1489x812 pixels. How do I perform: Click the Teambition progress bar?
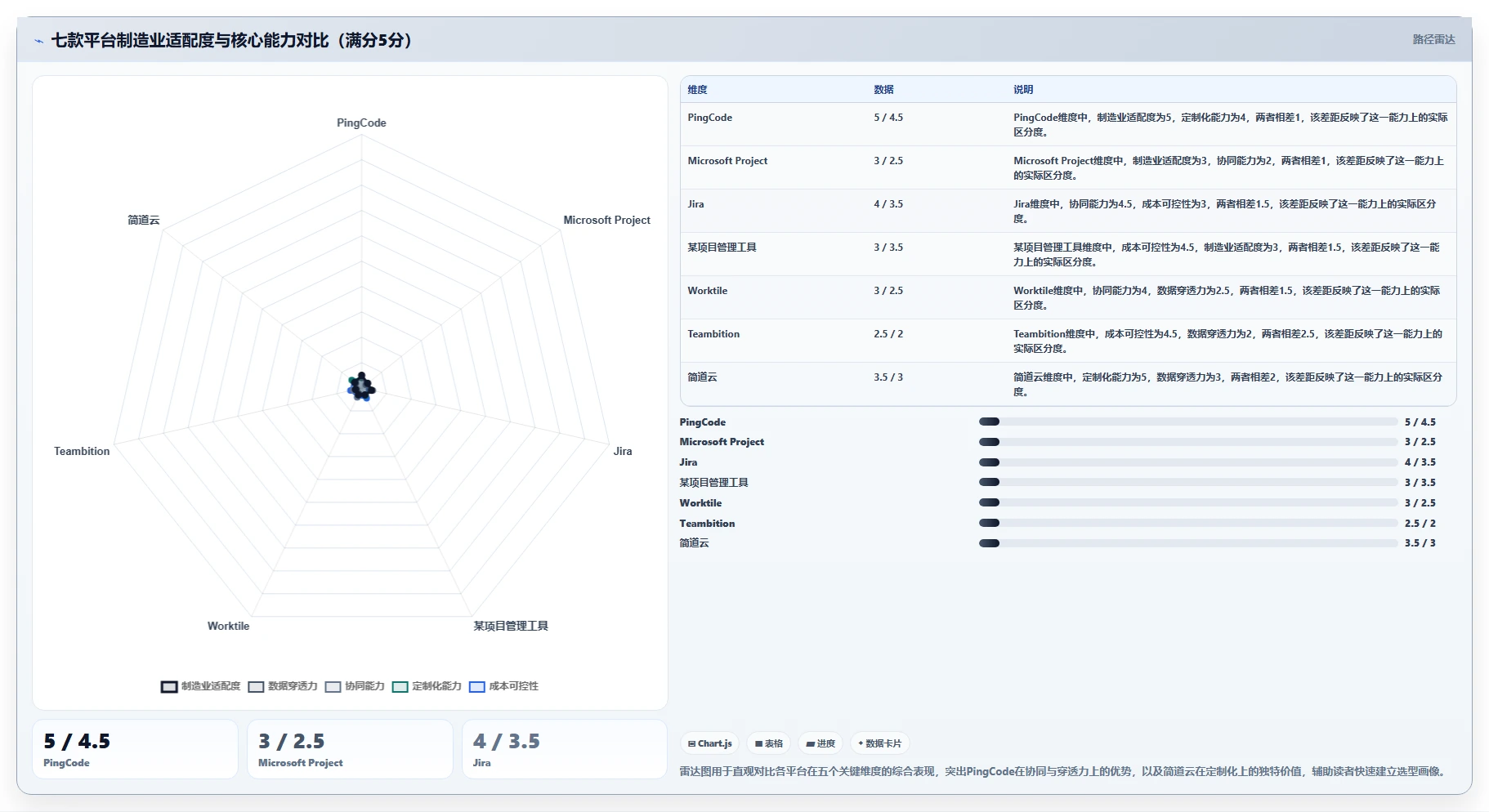(x=1188, y=524)
